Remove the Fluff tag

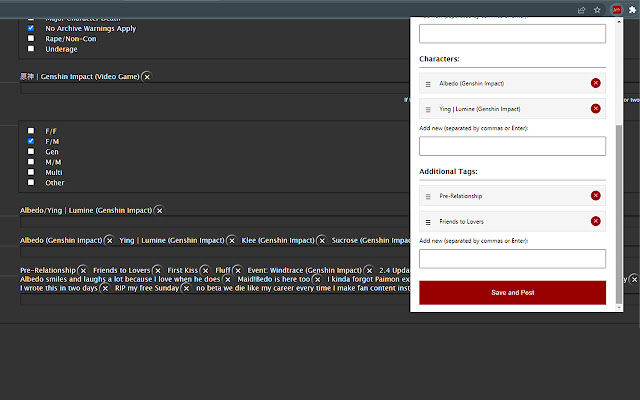tap(238, 270)
